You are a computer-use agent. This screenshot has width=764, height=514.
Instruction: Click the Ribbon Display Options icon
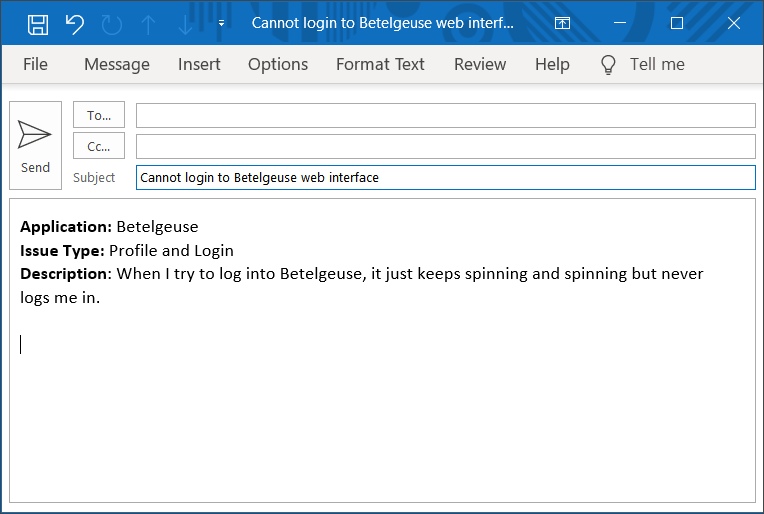pos(562,23)
